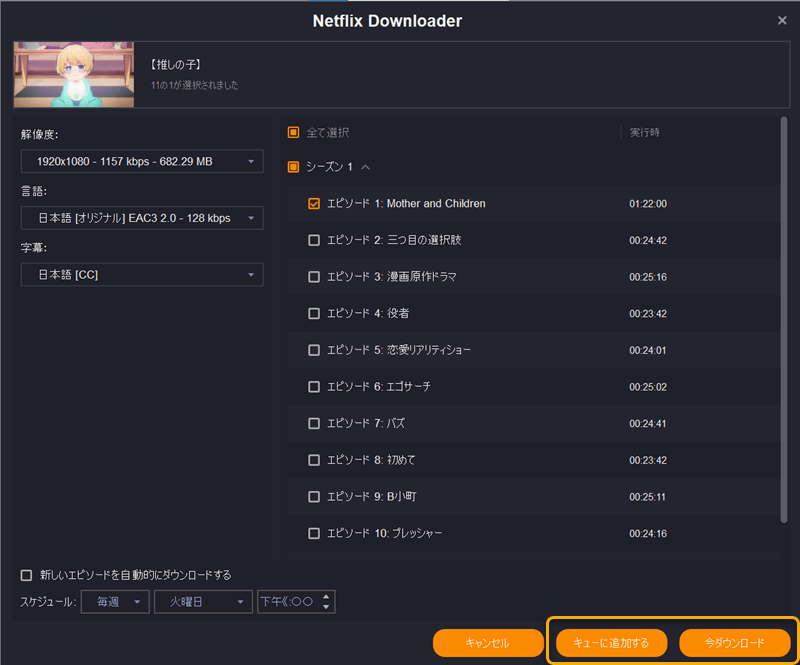
Task: Check エピソード 4 役者
Action: 314,313
